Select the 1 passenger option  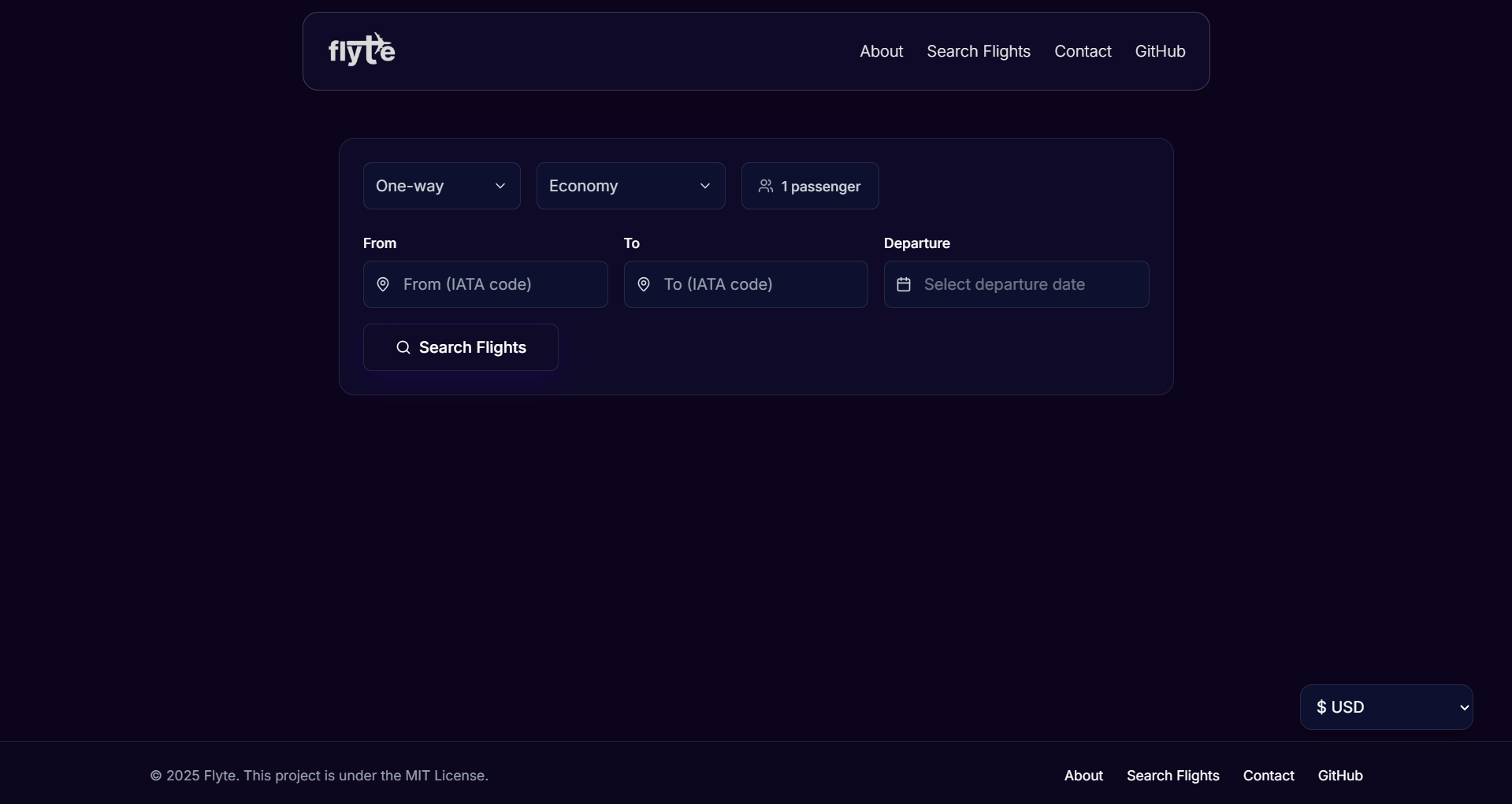(810, 187)
